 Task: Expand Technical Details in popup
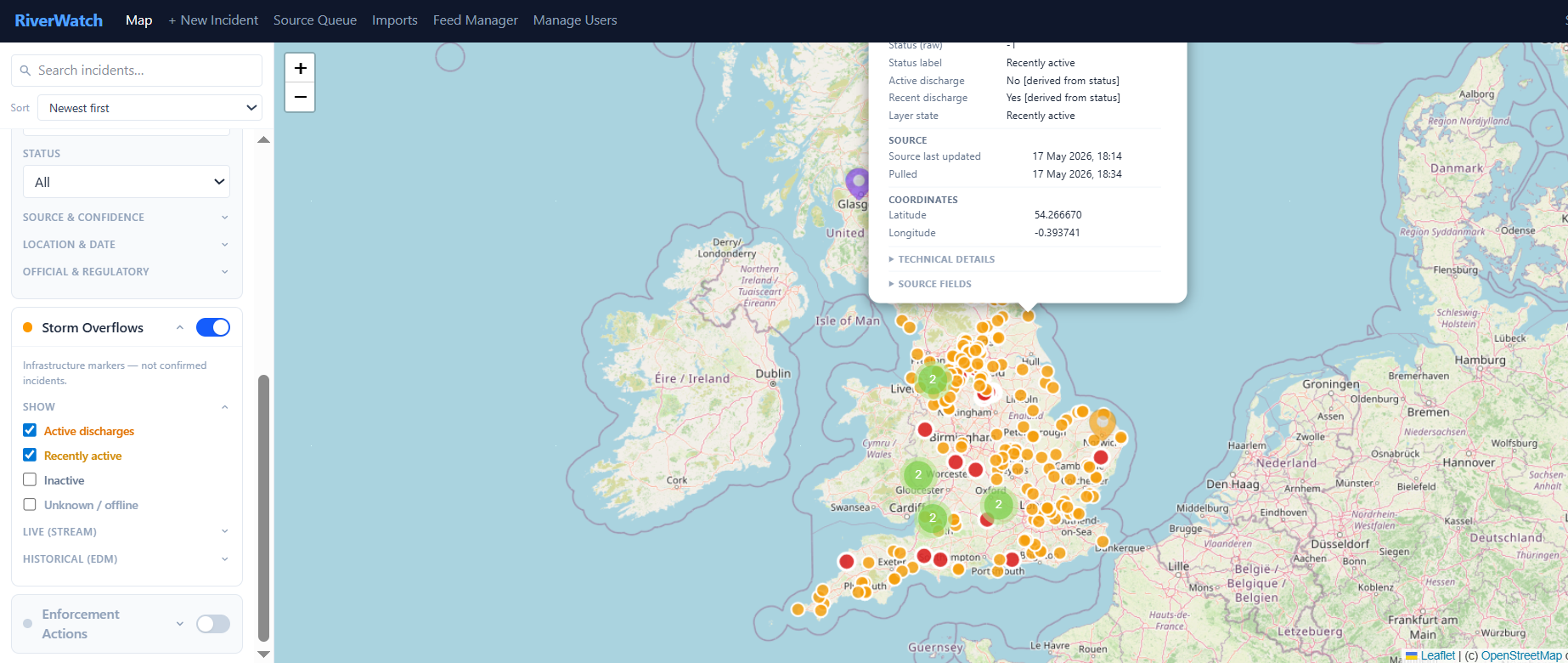tap(942, 259)
